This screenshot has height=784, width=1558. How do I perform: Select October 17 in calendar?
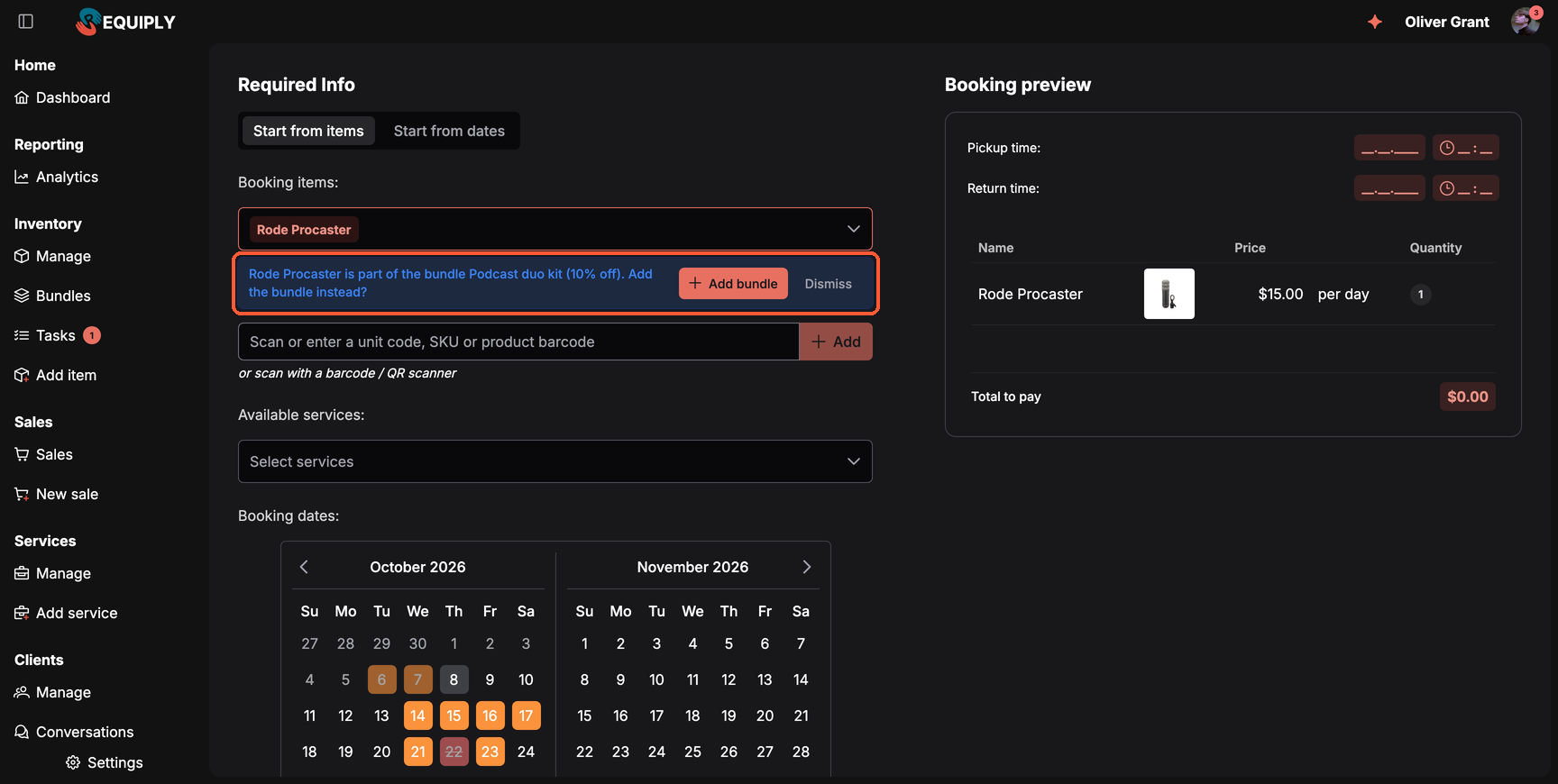(527, 716)
